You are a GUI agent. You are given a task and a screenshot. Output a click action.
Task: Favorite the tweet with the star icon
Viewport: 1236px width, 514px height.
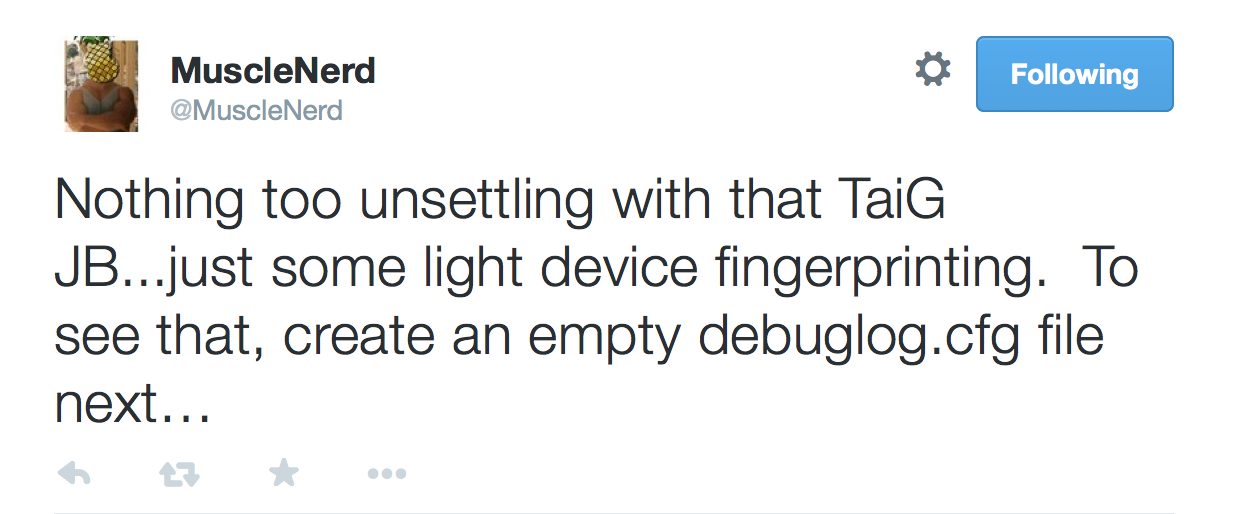click(284, 473)
